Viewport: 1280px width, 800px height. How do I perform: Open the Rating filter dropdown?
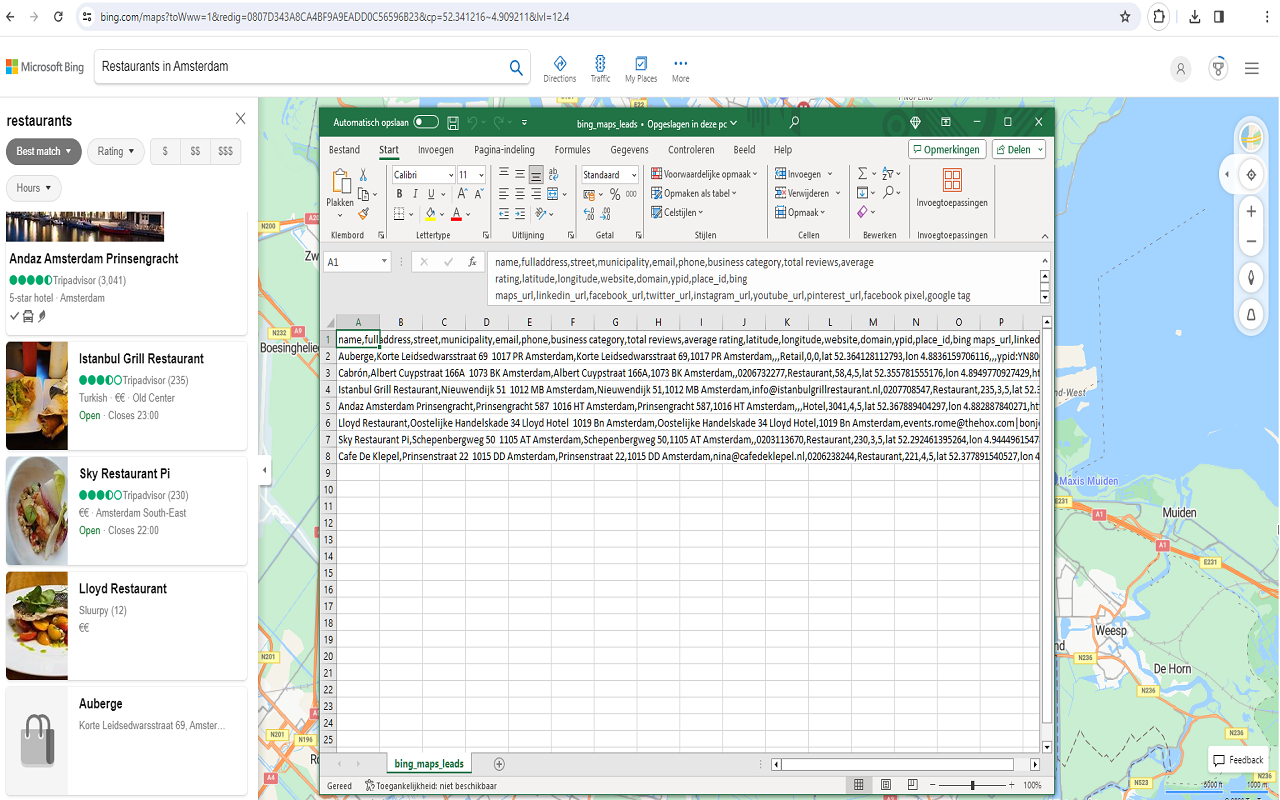click(116, 151)
